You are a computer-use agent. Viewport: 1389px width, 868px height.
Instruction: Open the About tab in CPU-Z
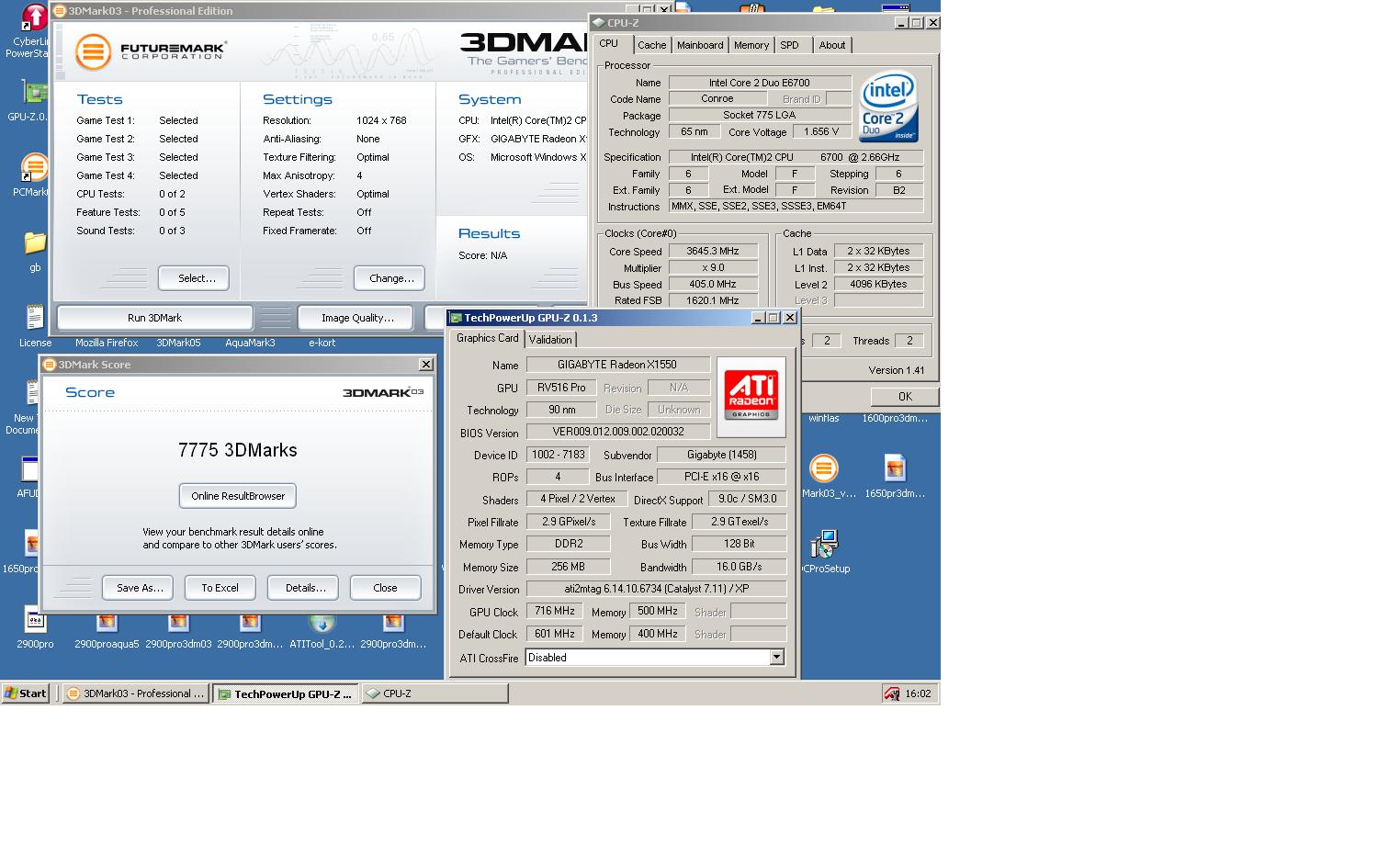[832, 45]
